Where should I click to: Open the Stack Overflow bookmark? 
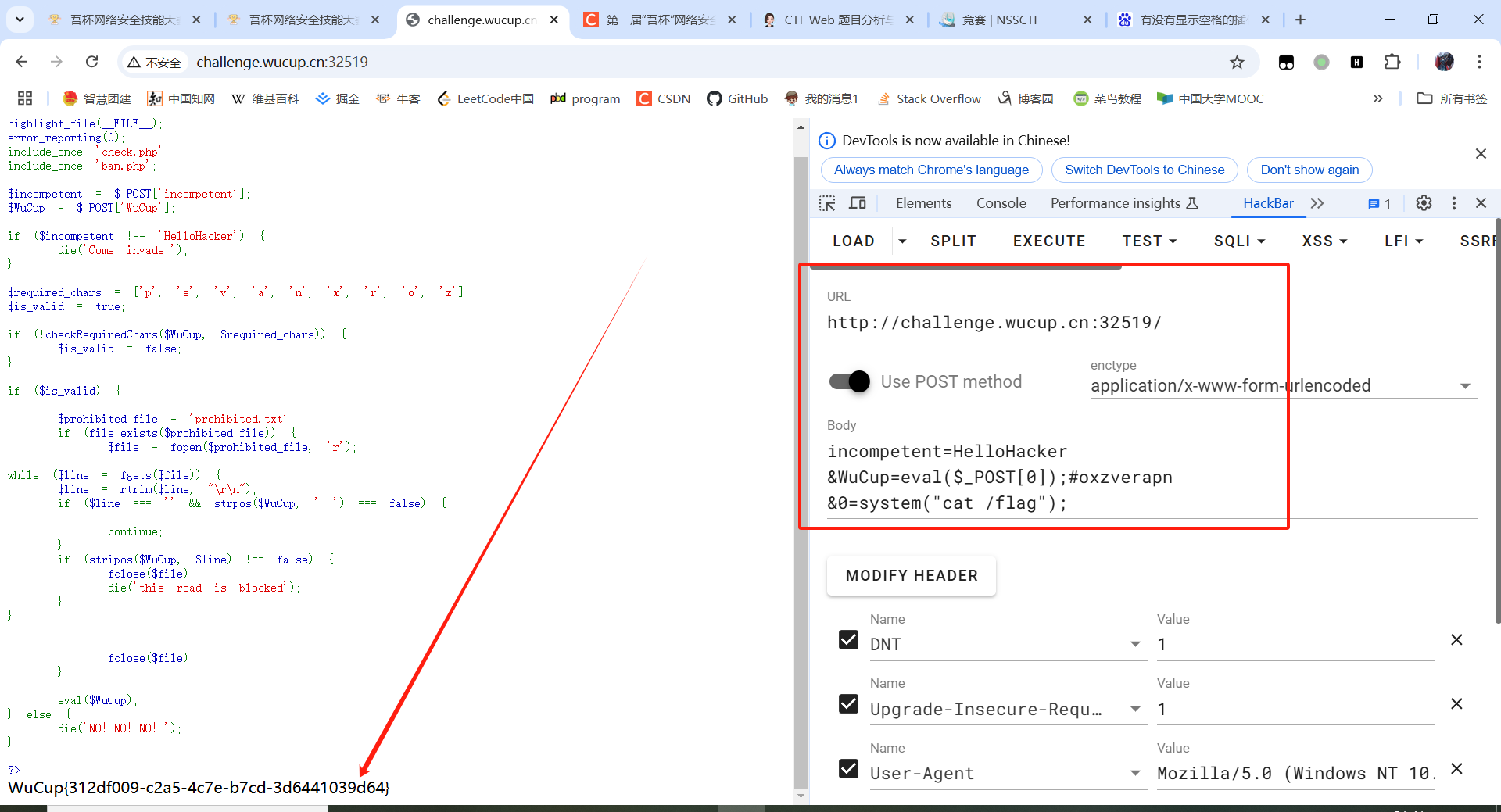click(x=929, y=98)
